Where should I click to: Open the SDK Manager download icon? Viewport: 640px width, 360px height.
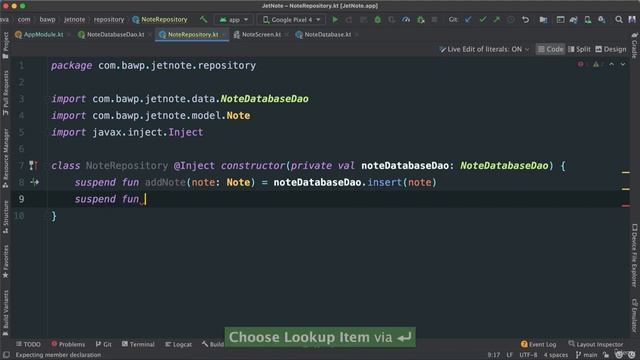click(602, 20)
